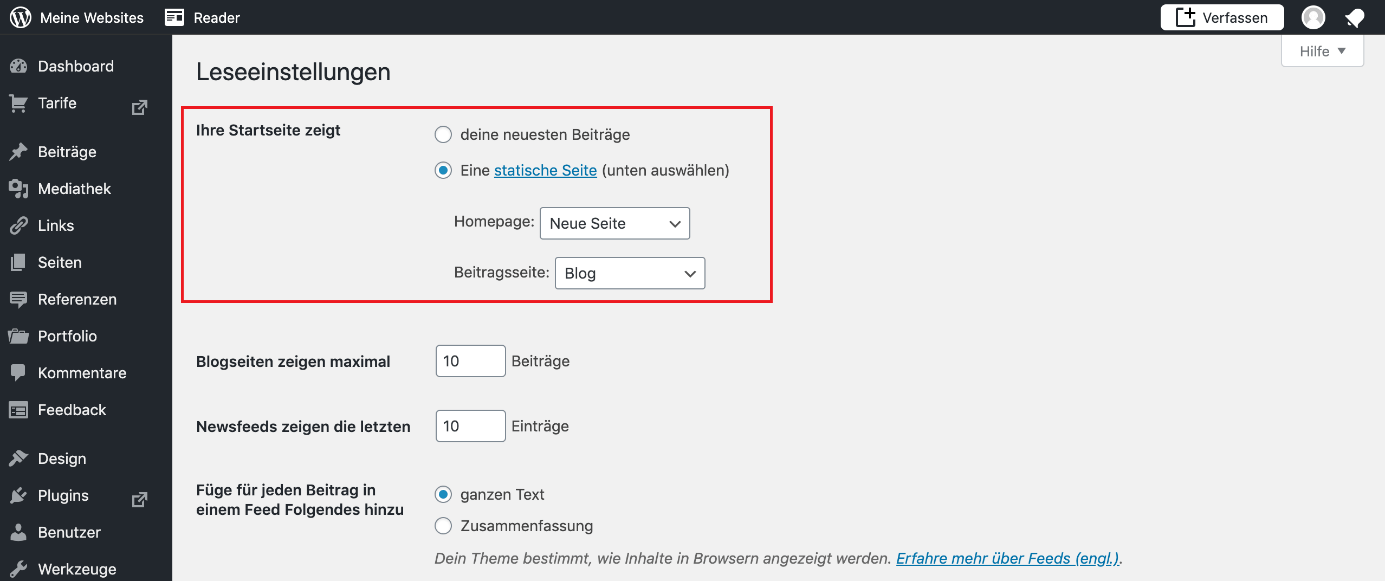The image size is (1385, 581).
Task: Click the 'Blogseiten zeigen maximal' number field
Action: pyautogui.click(x=471, y=361)
